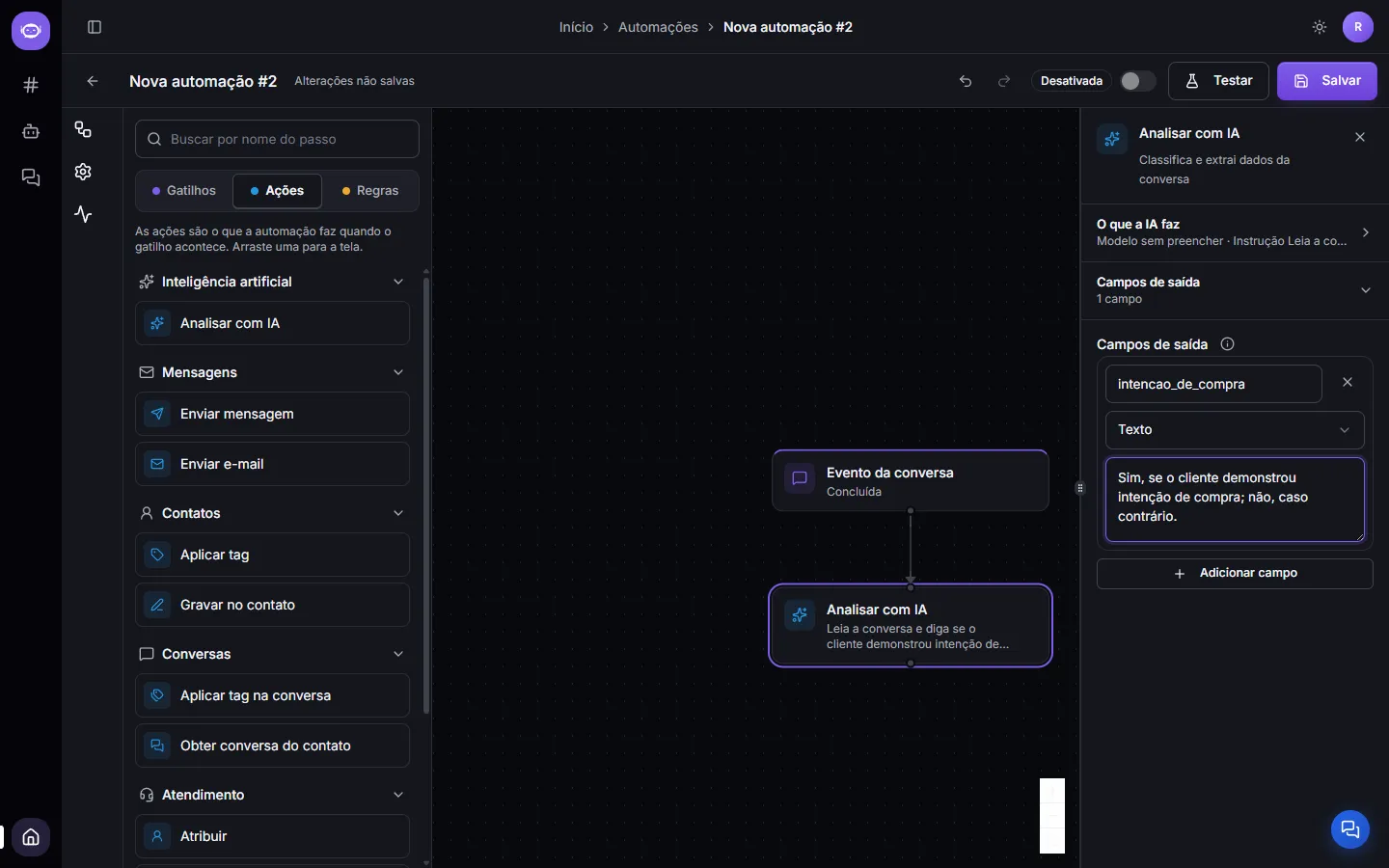
Task: Open the conversations icon in the left rail
Action: tap(31, 177)
